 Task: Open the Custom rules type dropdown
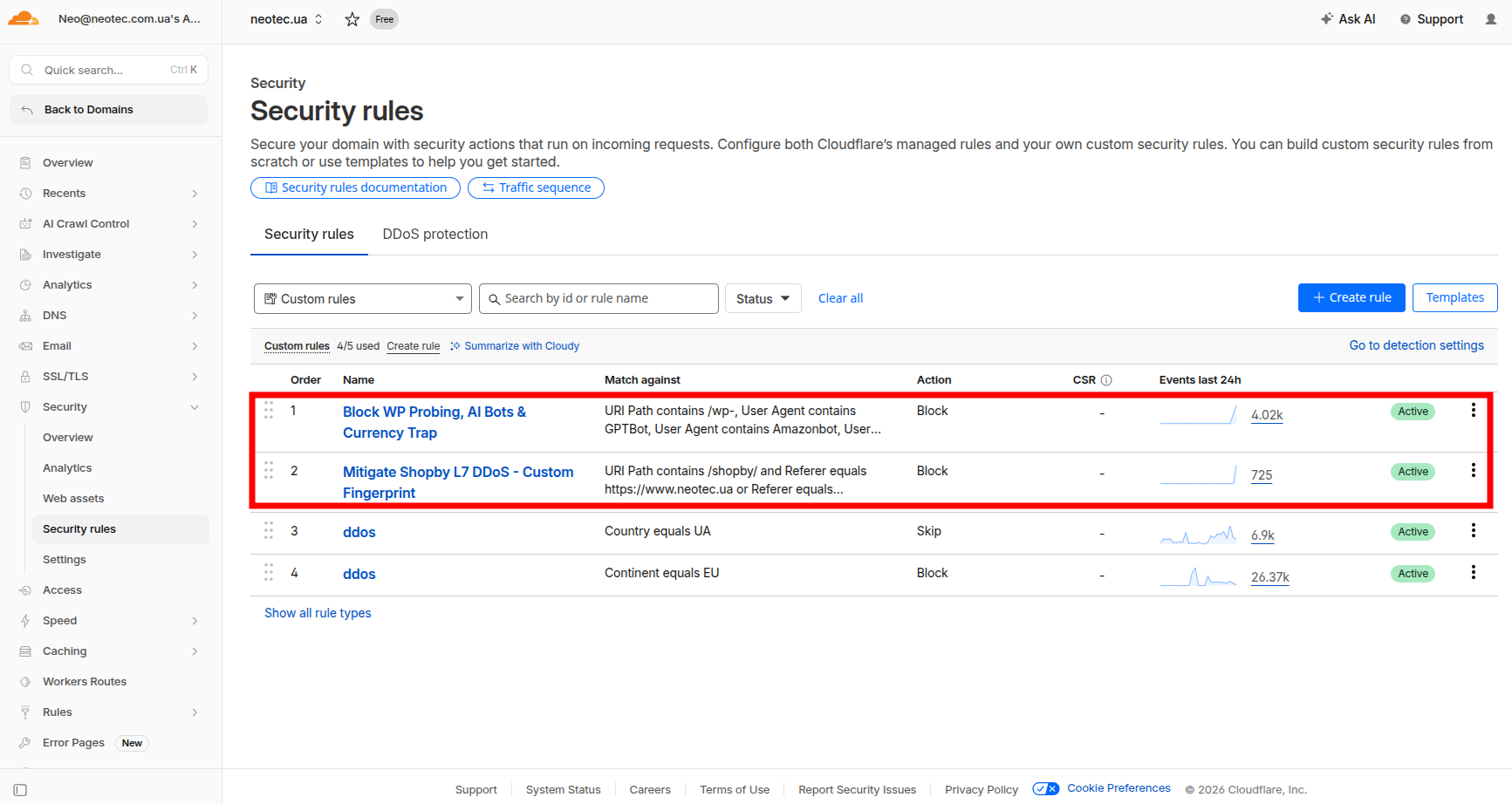click(x=363, y=298)
